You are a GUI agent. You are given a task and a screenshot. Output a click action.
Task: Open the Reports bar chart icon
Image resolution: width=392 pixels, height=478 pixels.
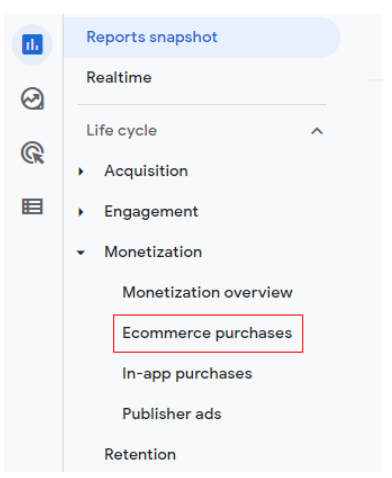coord(32,44)
